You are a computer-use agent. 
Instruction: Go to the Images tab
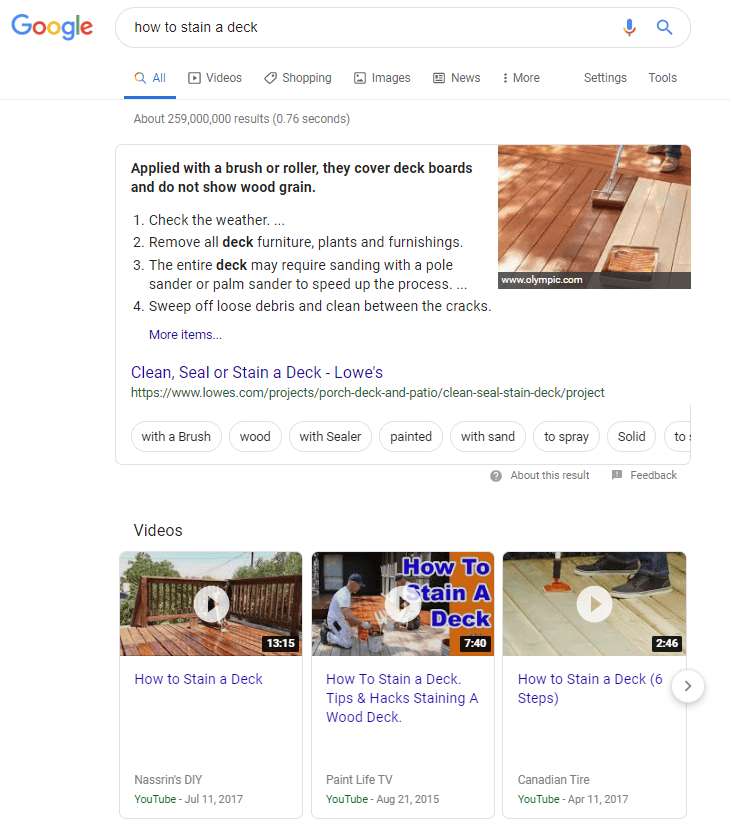tap(382, 78)
